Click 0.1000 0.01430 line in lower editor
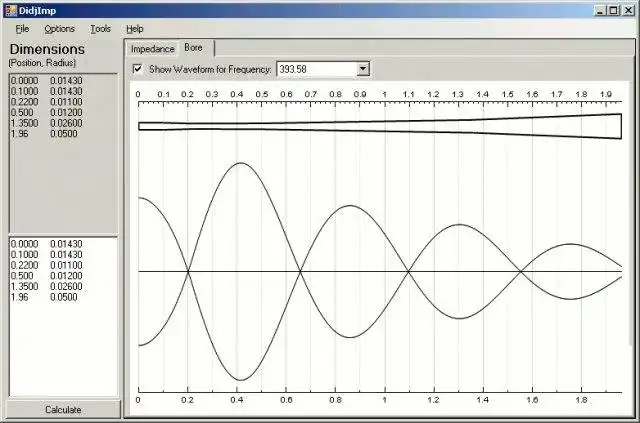 pos(47,254)
